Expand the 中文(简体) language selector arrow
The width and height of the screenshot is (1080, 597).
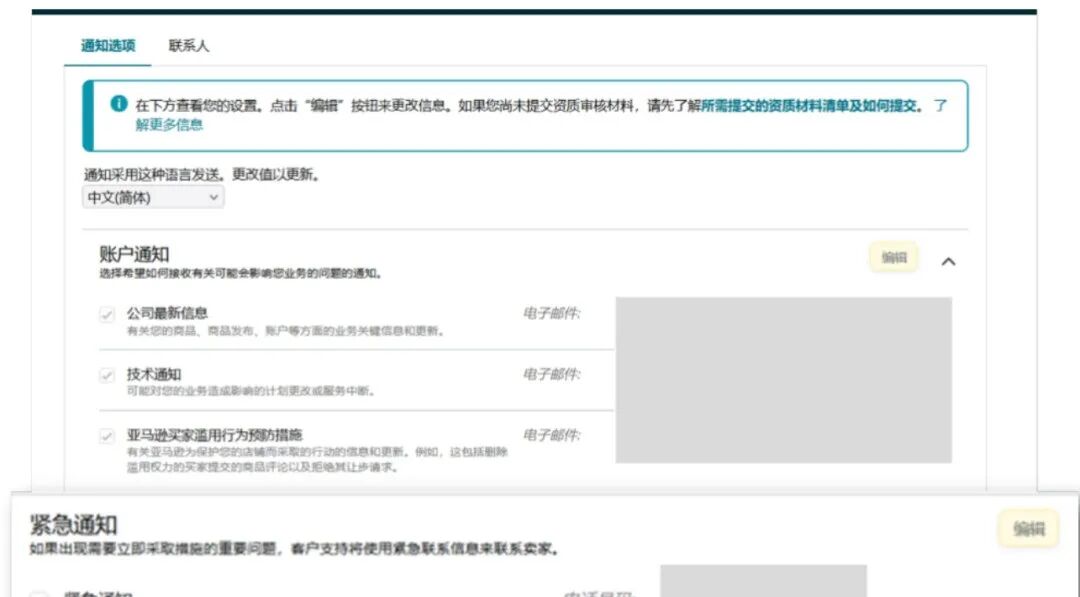click(x=214, y=197)
